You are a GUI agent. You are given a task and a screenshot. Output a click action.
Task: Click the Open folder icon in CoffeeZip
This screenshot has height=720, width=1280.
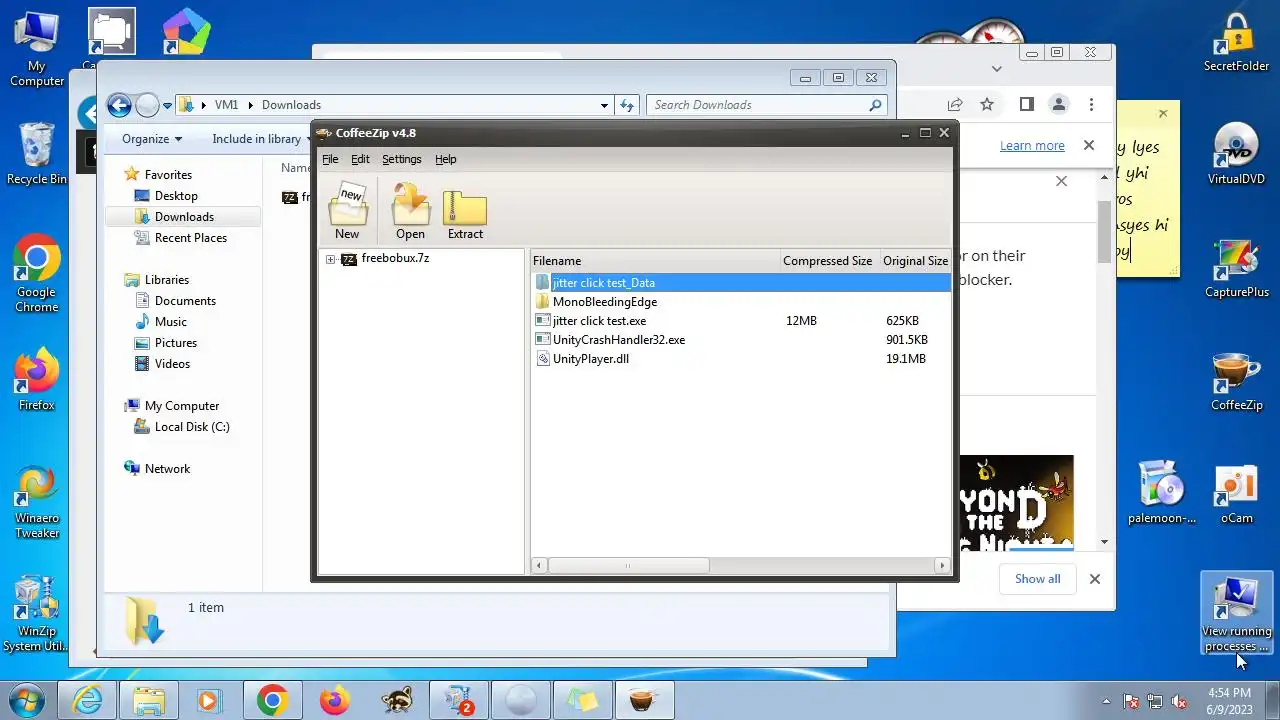point(410,212)
